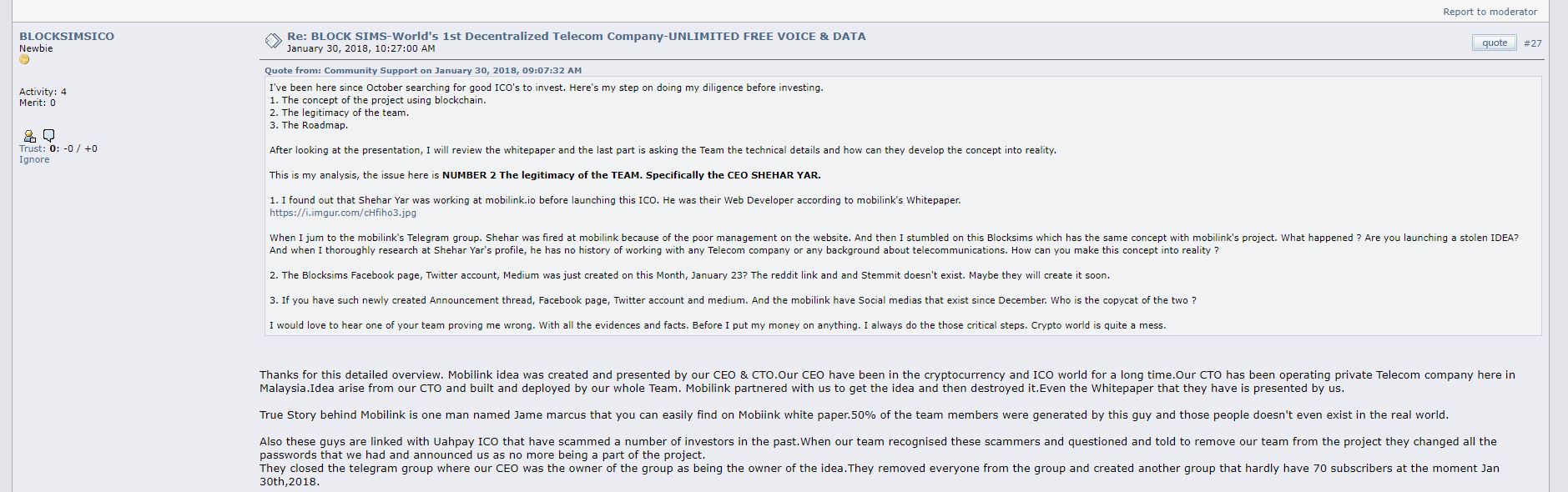The width and height of the screenshot is (1568, 492).
Task: Click the Activity: 4 stat text
Action: coord(43,92)
